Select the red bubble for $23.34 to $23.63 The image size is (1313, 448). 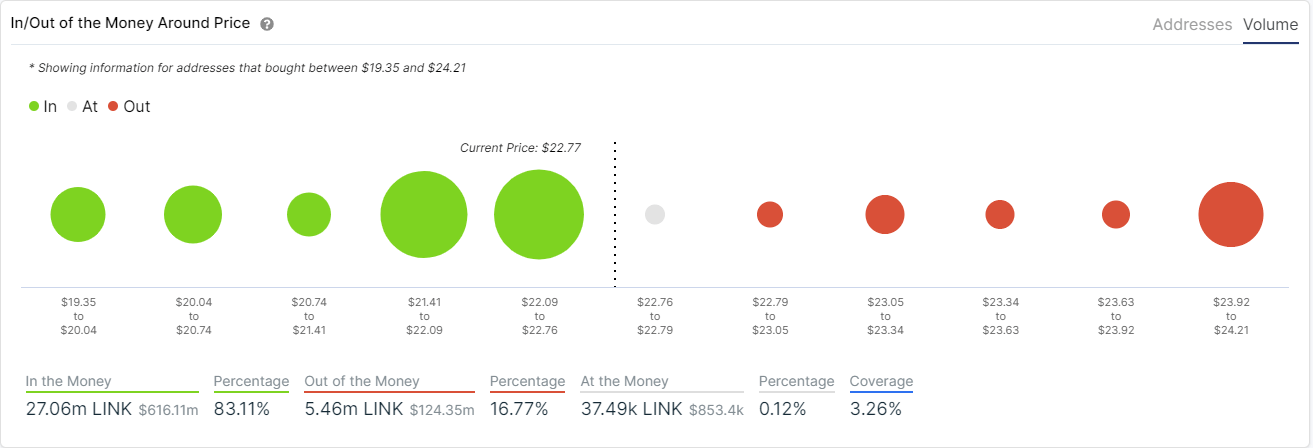(x=1000, y=215)
